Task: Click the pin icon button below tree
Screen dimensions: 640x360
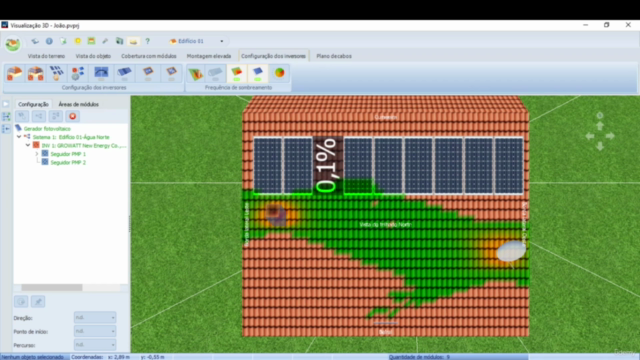Action: click(38, 302)
